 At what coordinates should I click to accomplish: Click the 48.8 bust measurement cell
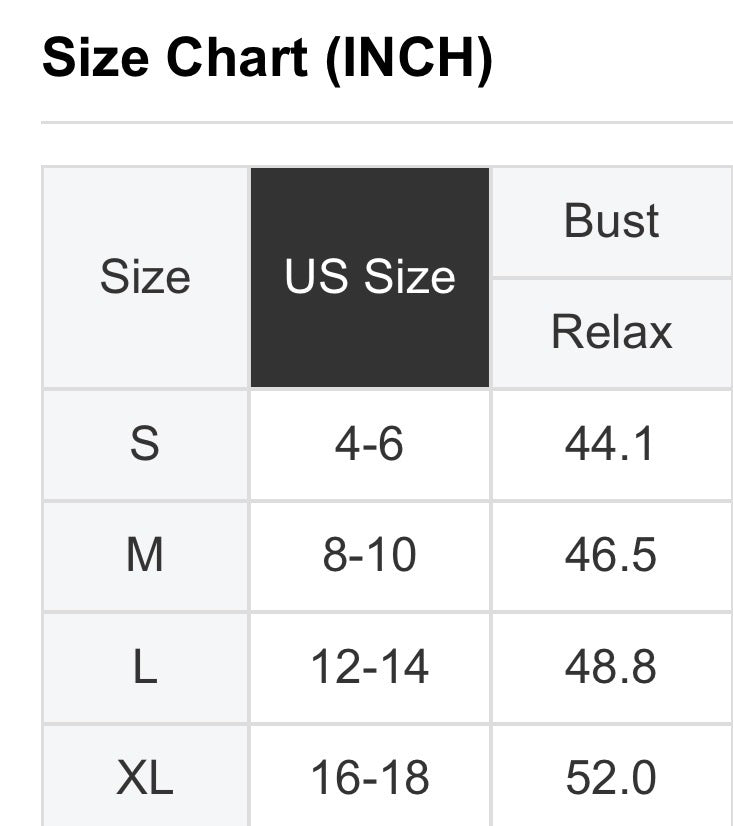pyautogui.click(x=610, y=667)
